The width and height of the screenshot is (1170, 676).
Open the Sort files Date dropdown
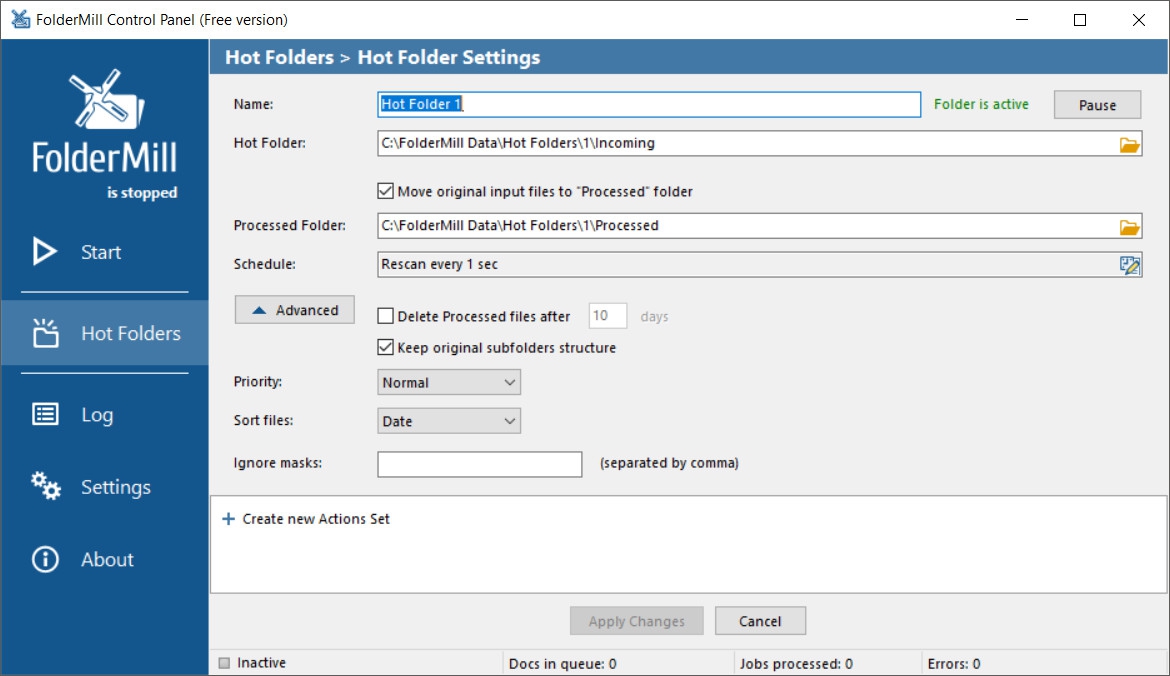tap(449, 421)
